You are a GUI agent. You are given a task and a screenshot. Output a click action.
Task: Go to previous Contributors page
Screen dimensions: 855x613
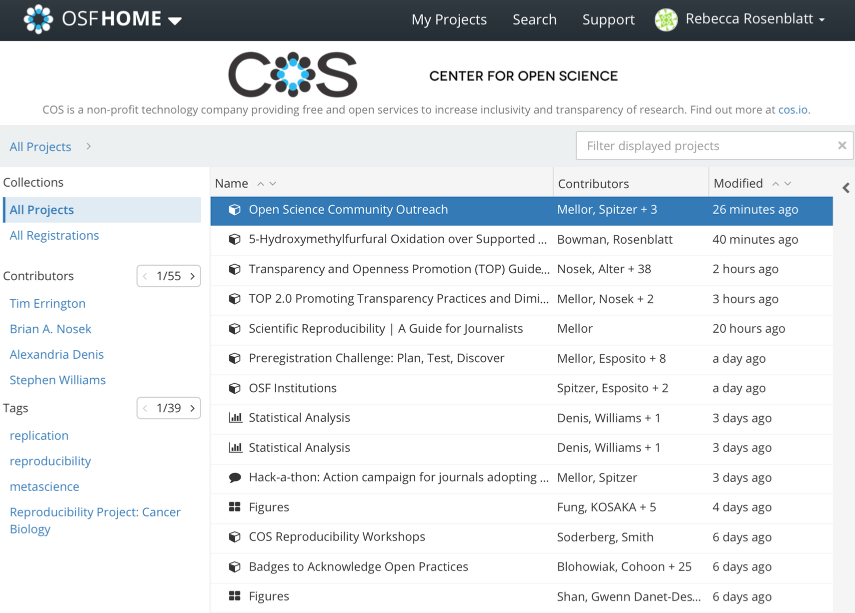click(145, 276)
